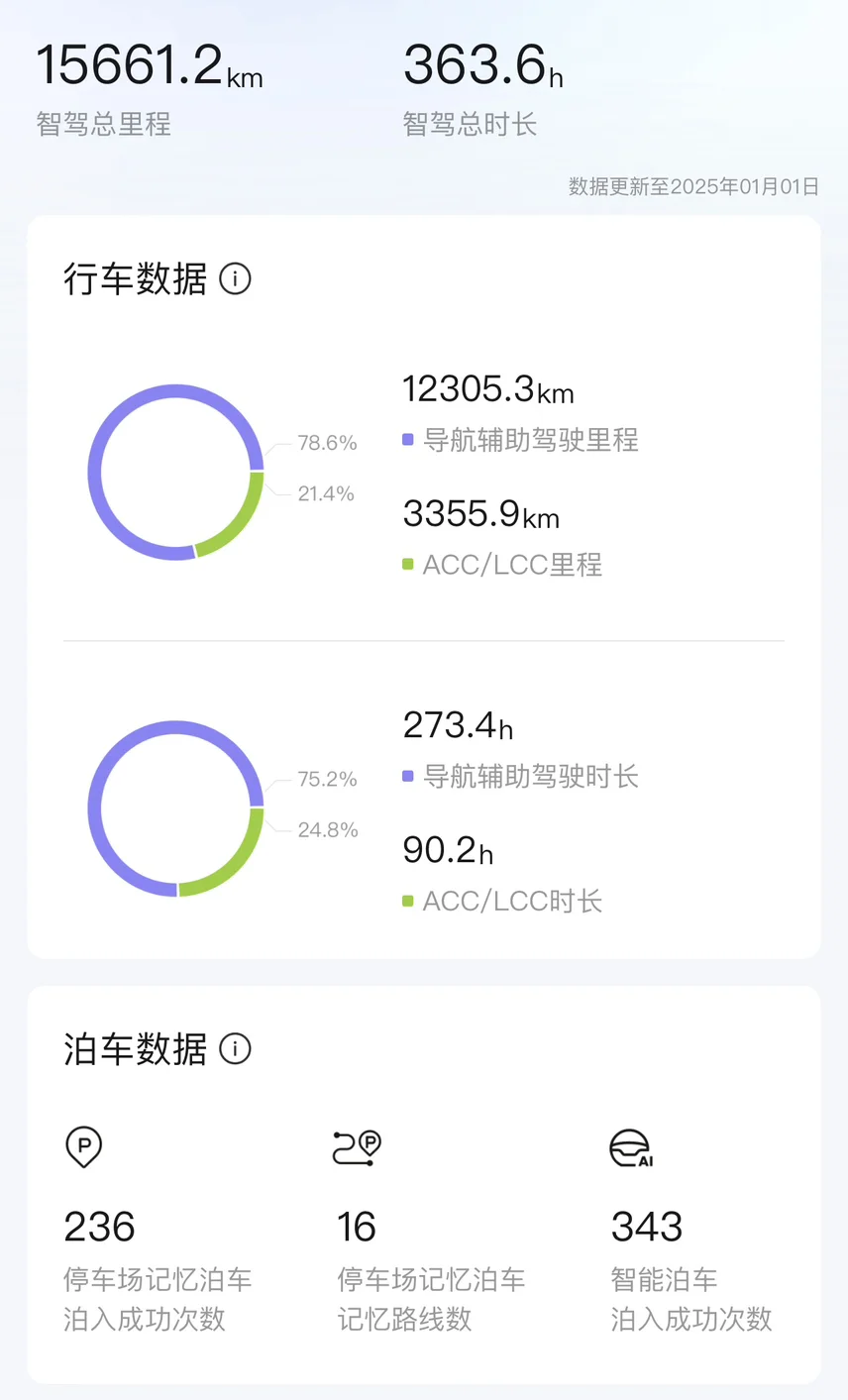
Task: Tap the 343 智能泊车 success count
Action: (647, 1227)
